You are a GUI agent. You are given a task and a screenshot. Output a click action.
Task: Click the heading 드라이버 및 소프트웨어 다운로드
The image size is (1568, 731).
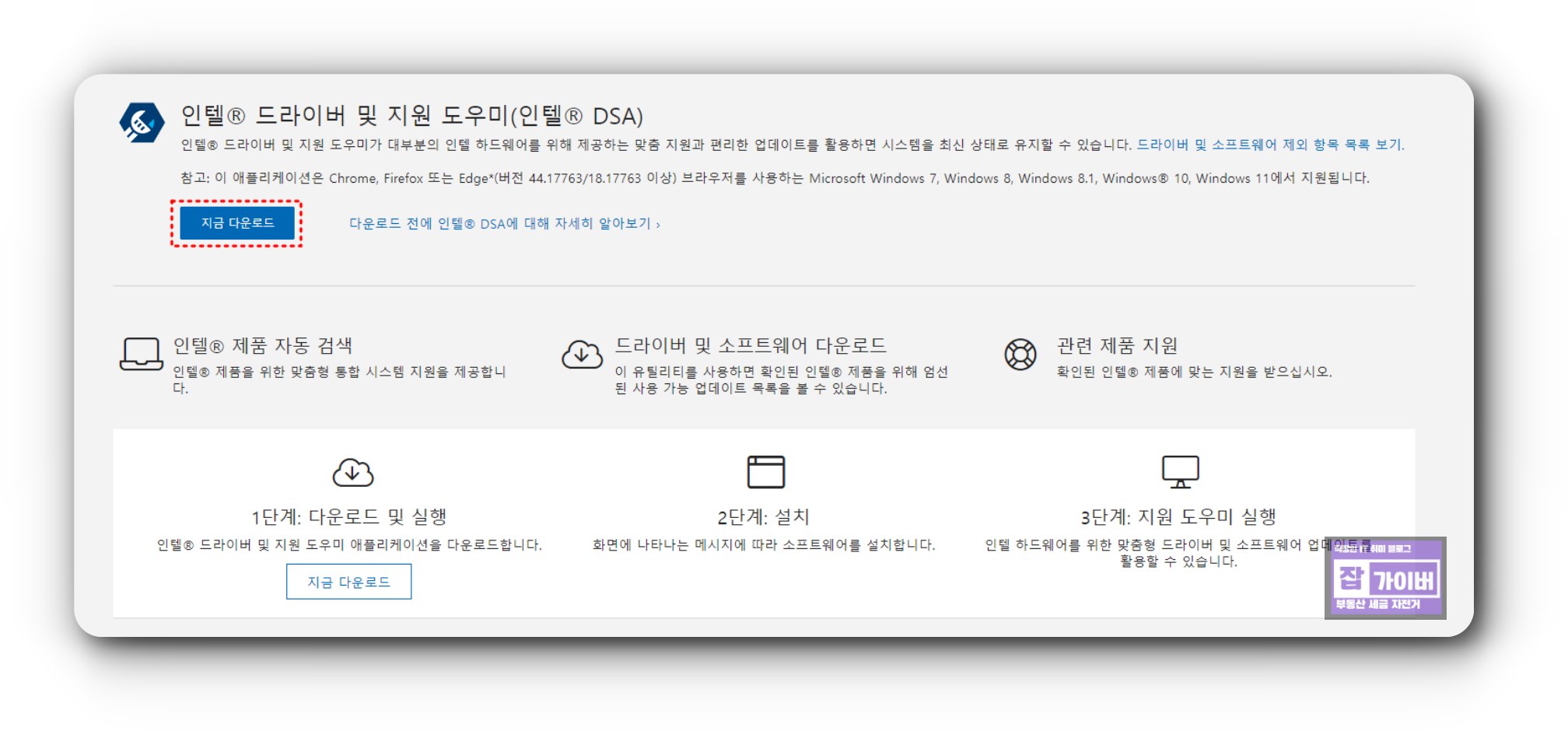click(x=751, y=345)
